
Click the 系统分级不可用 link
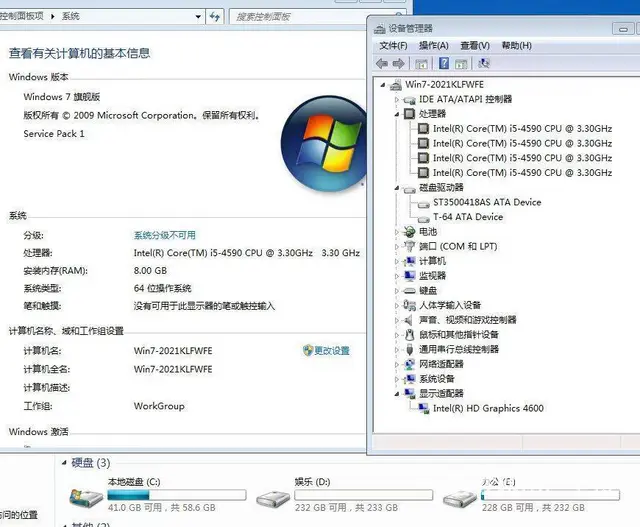165,235
